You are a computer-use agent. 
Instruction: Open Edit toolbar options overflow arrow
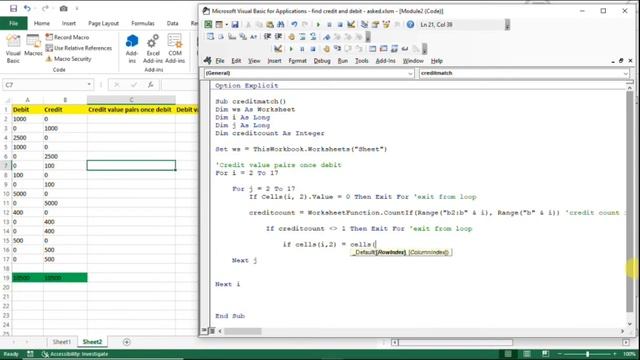pos(368,37)
